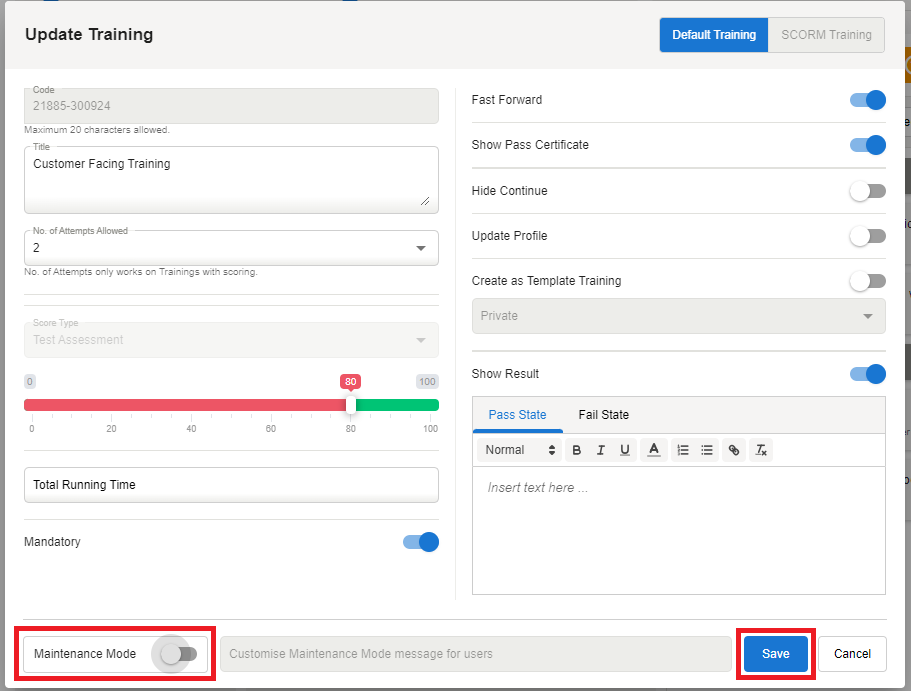911x691 pixels.
Task: Switch to the Fail State tab
Action: click(603, 415)
